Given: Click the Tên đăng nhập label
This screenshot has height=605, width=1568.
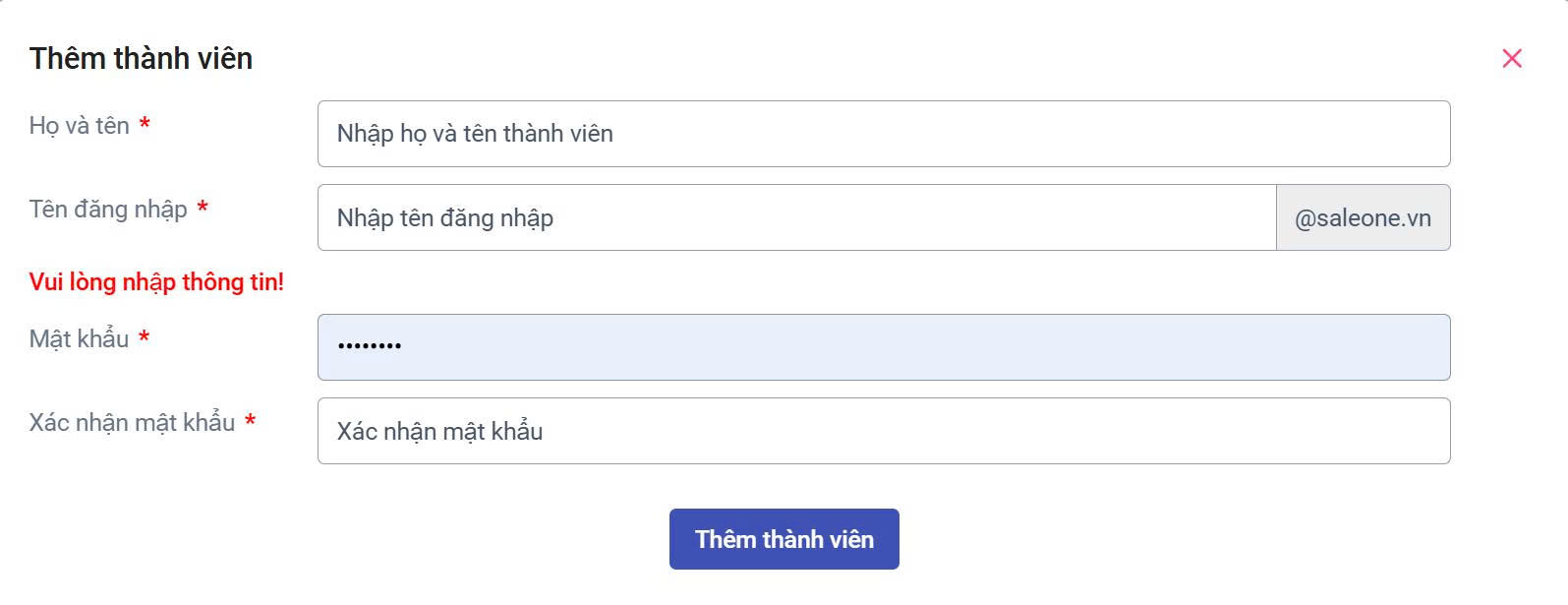Looking at the screenshot, I should click(108, 210).
